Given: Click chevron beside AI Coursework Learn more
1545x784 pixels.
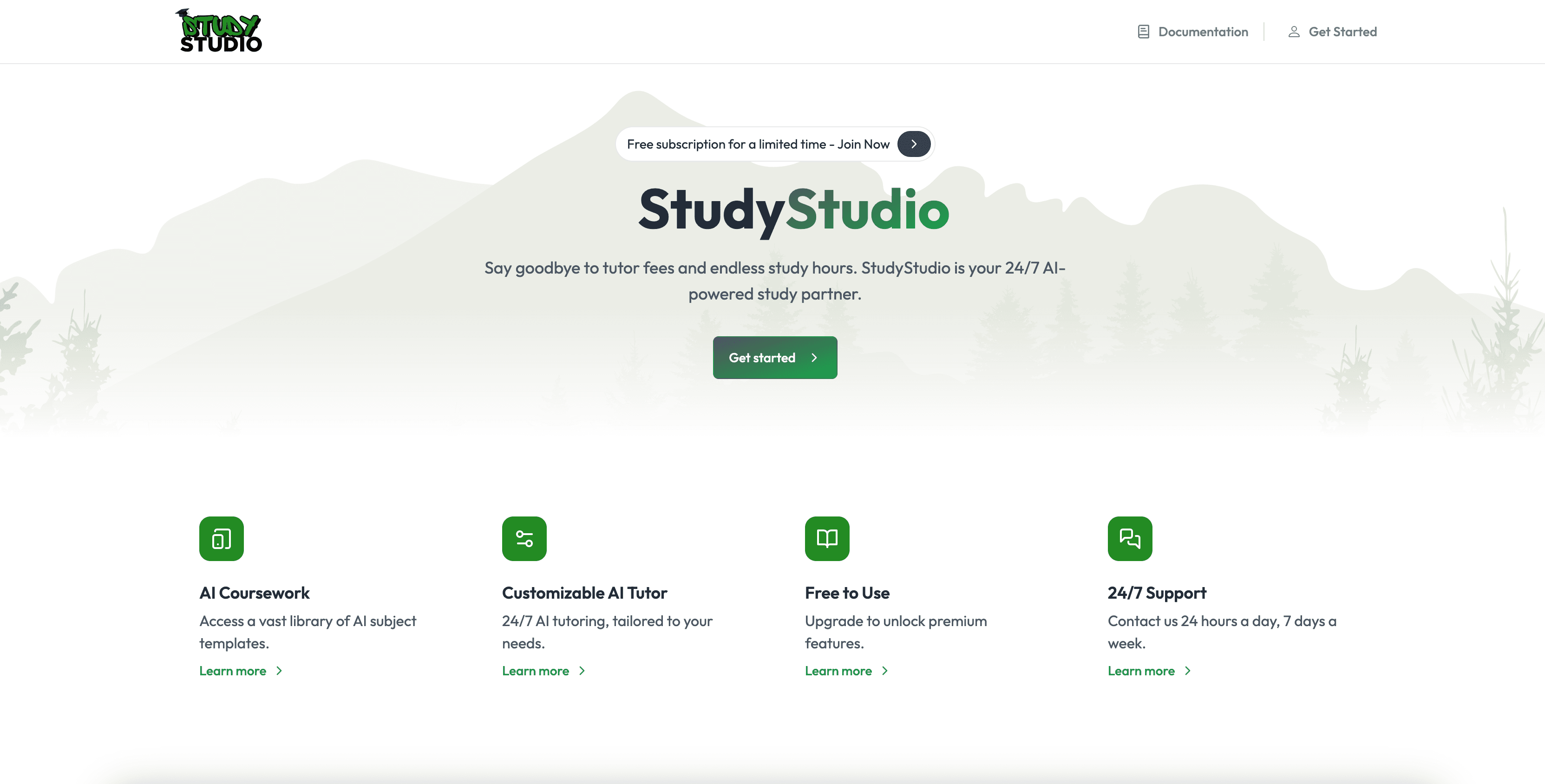Looking at the screenshot, I should [279, 671].
